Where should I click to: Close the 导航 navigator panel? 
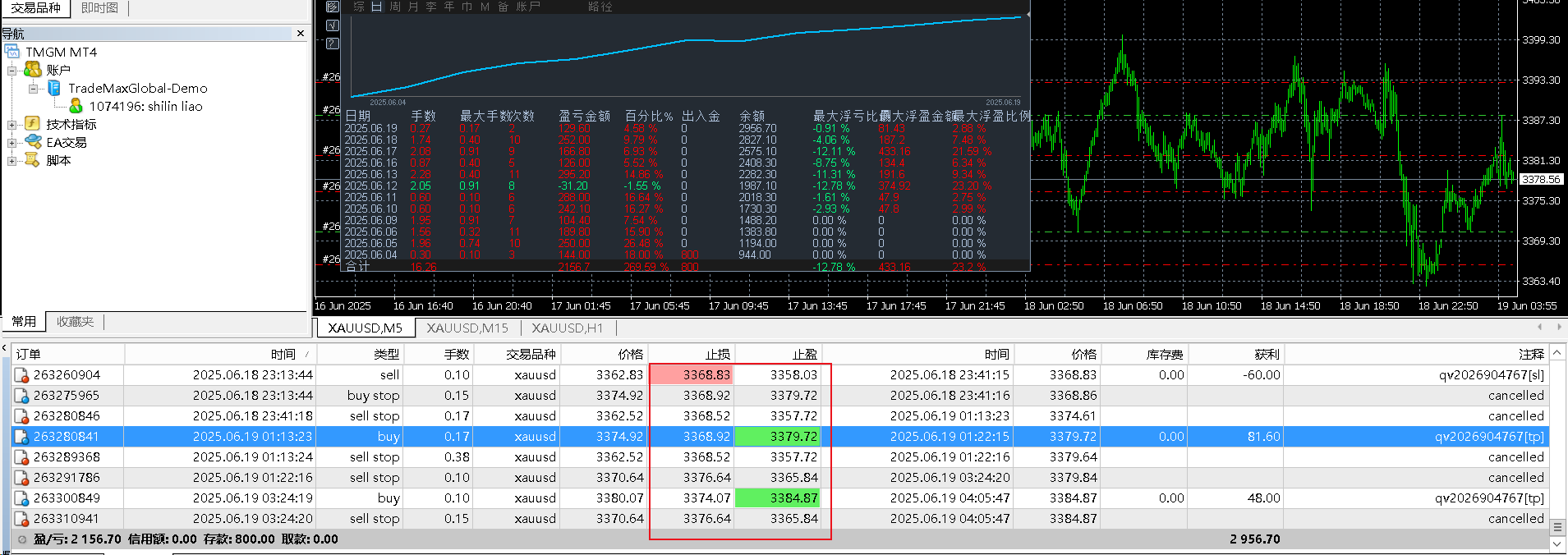click(301, 34)
